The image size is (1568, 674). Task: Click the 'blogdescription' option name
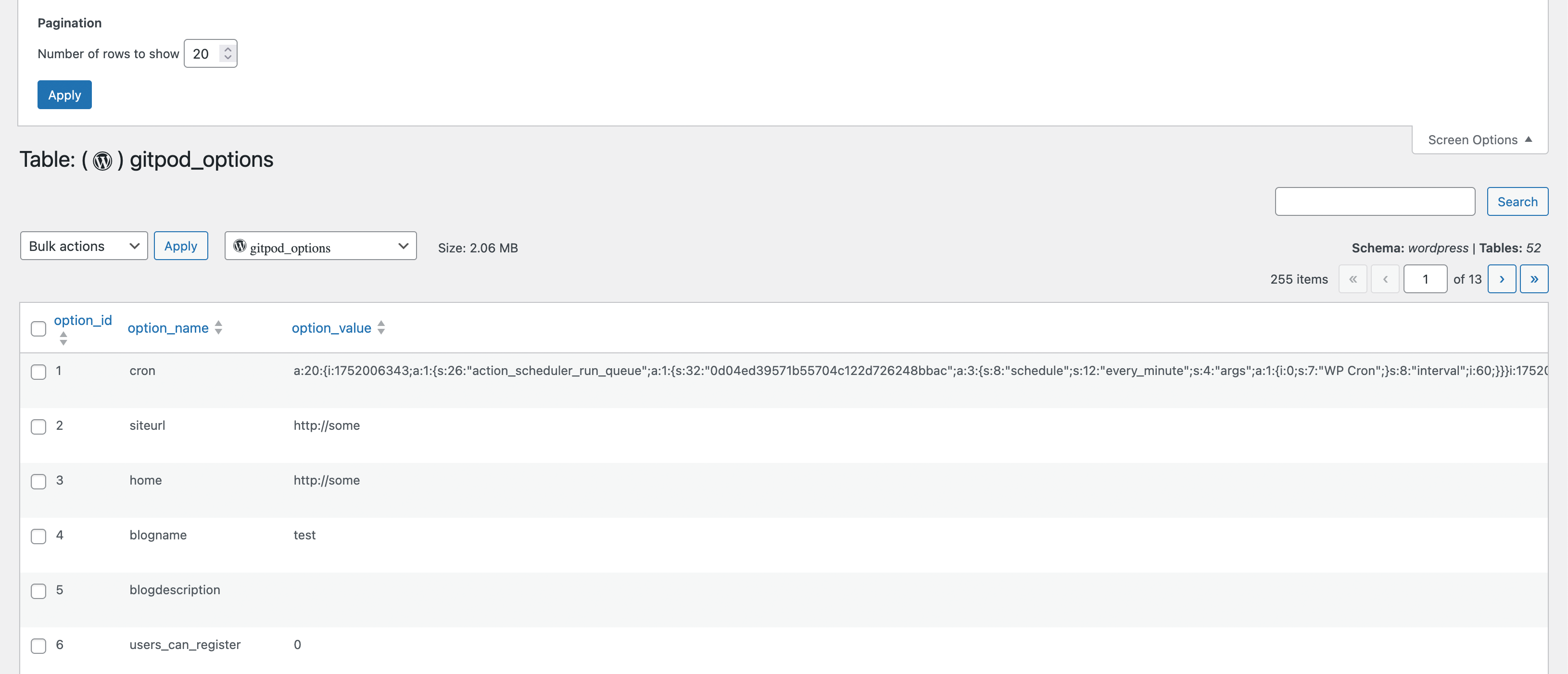175,589
